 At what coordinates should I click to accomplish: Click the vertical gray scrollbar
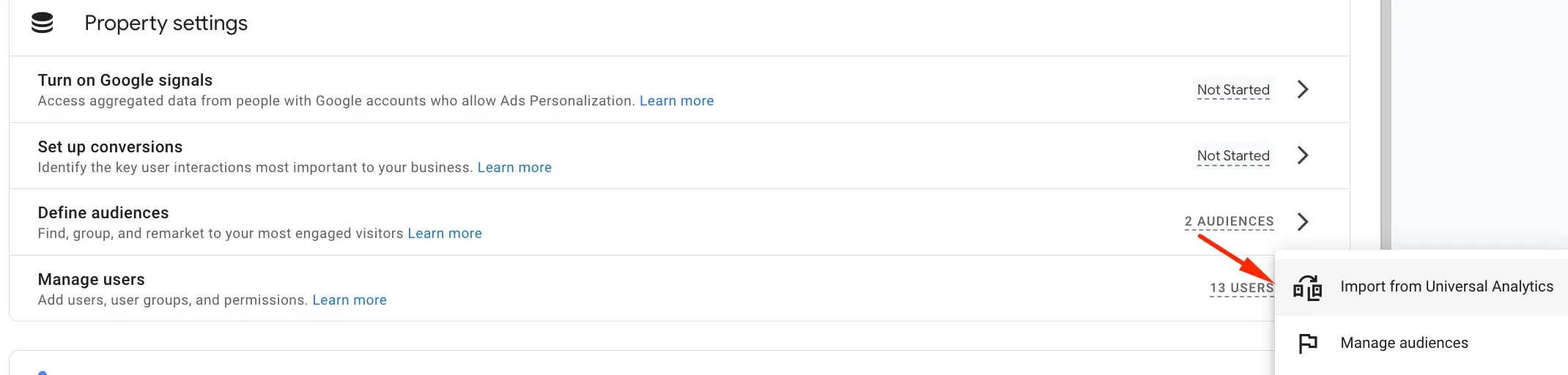(1386, 125)
